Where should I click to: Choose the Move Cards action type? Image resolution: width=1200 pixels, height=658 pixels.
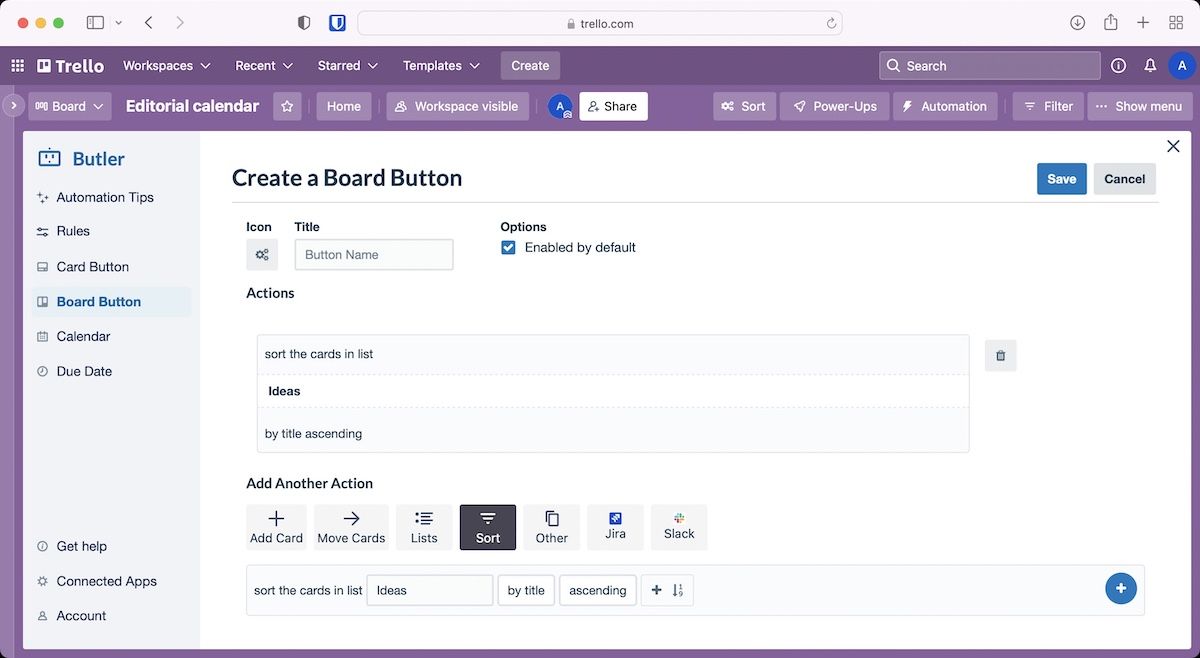pyautogui.click(x=351, y=527)
